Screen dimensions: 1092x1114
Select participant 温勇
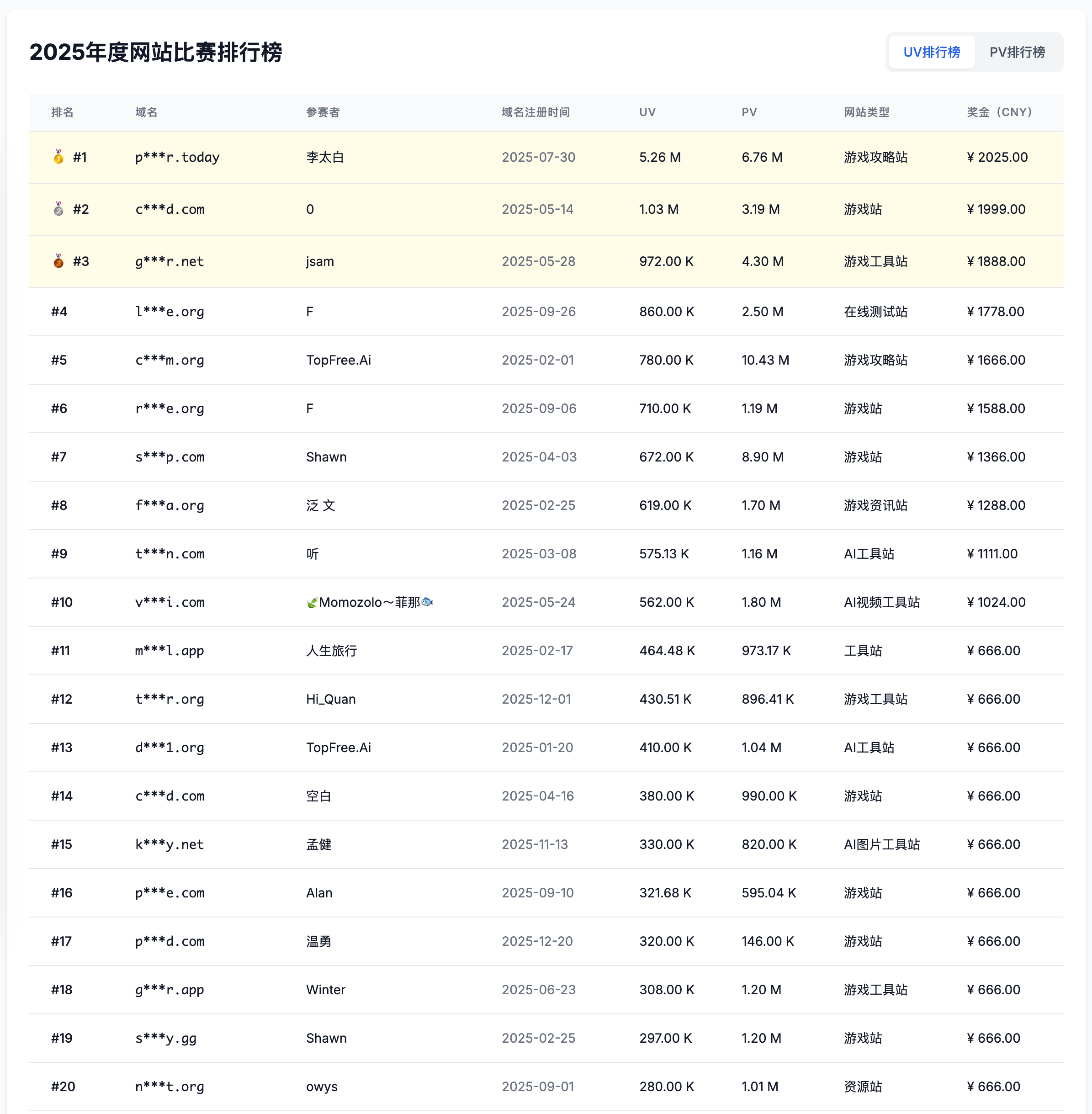[319, 941]
